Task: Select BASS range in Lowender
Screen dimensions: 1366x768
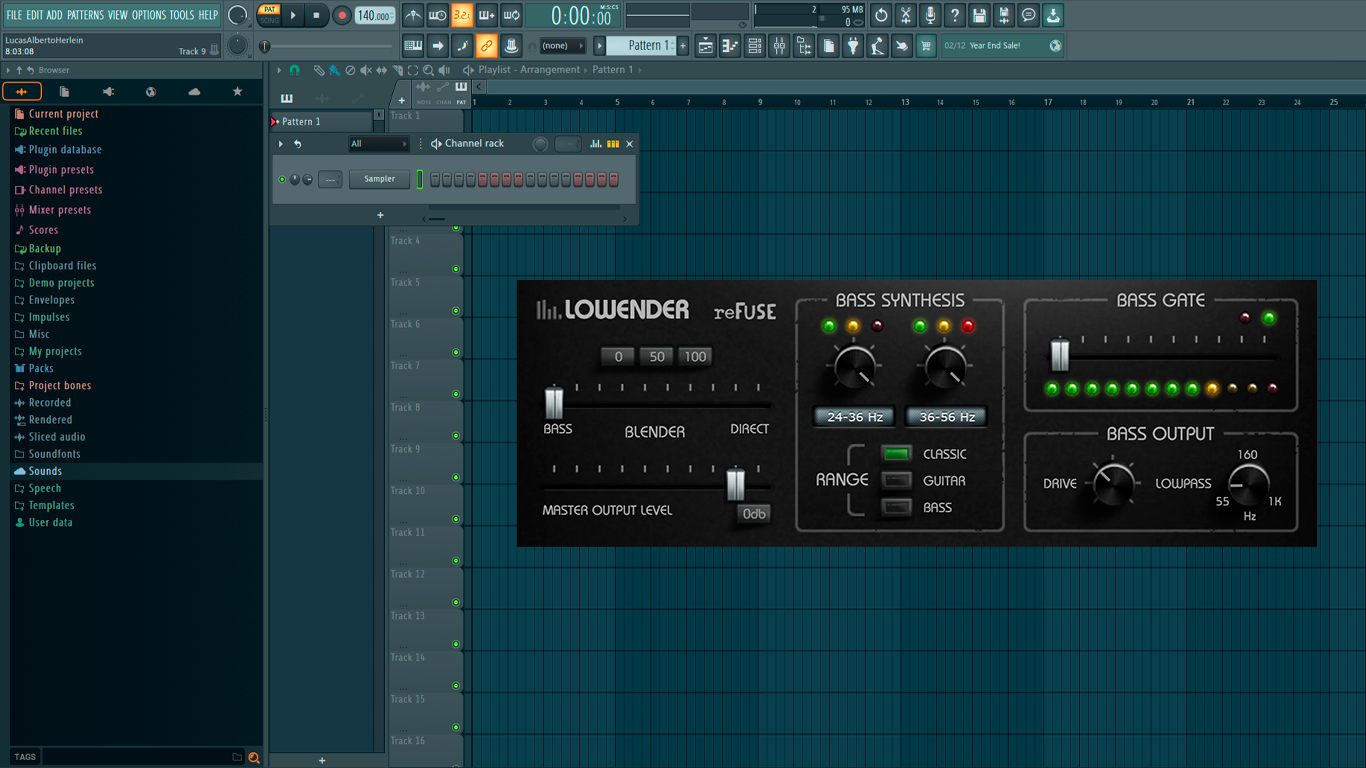Action: click(x=897, y=508)
